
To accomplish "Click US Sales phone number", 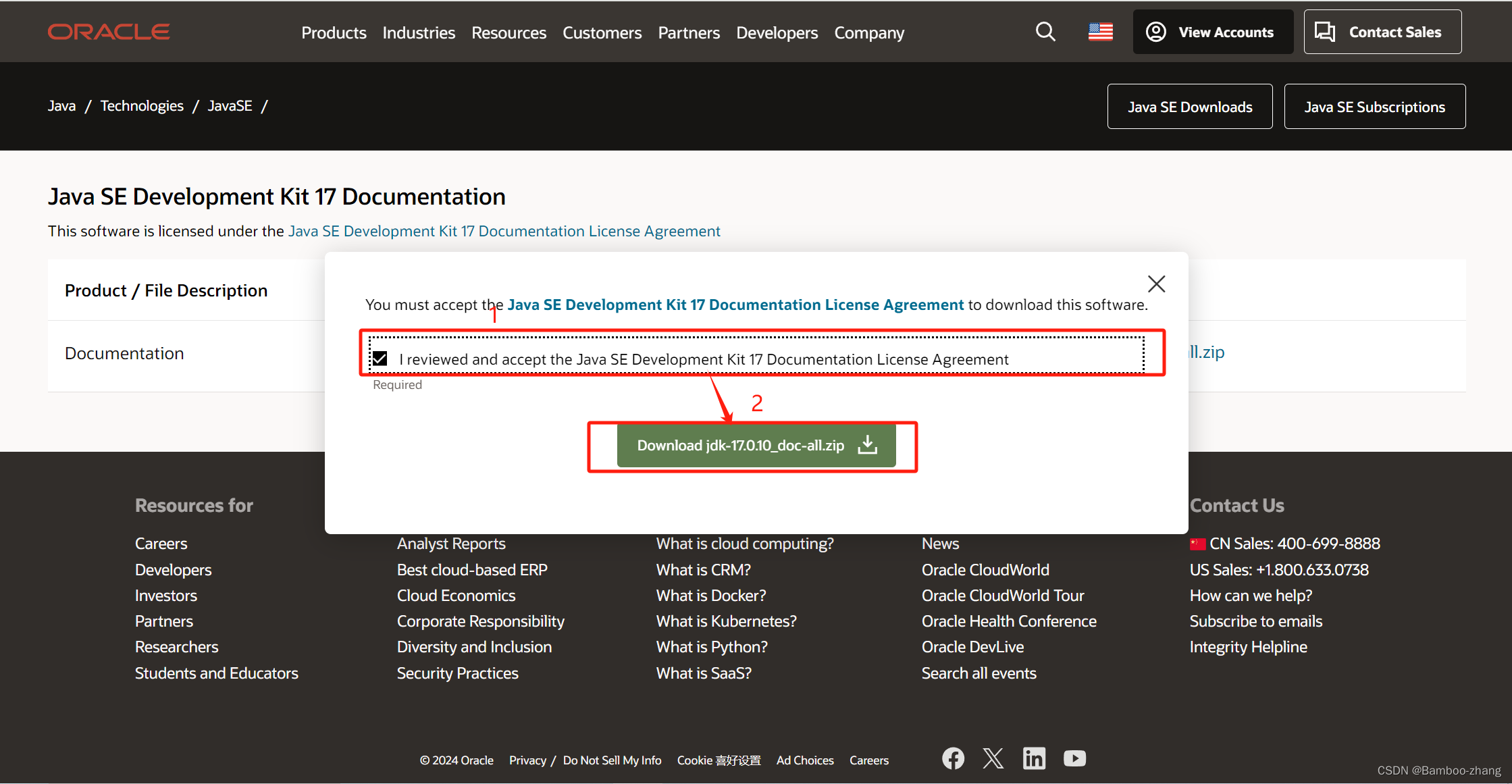I will pos(1279,570).
